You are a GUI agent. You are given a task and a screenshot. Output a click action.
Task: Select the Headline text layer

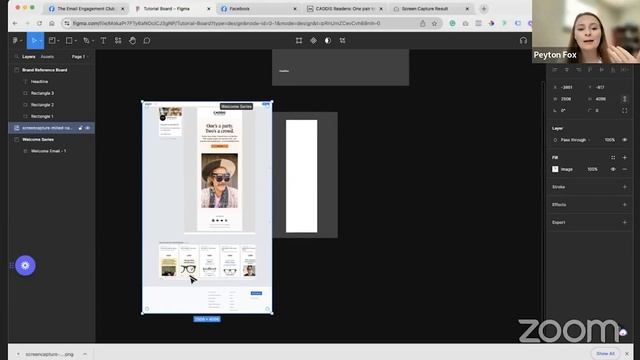39,82
